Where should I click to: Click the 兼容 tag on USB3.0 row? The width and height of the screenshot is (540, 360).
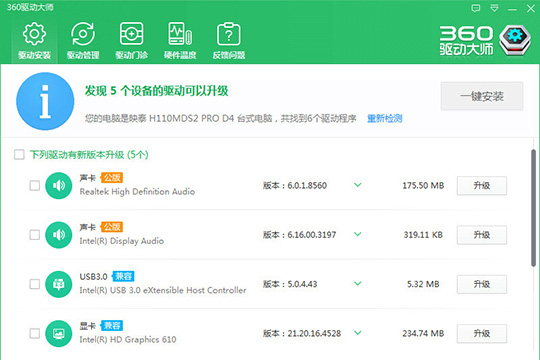(123, 276)
